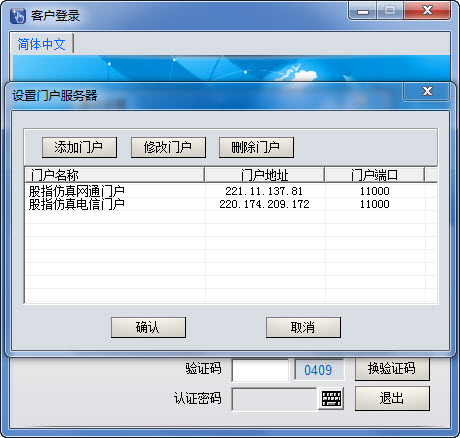Minimize the 客户登录 window
Image resolution: width=460 pixels, height=438 pixels.
click(x=363, y=11)
